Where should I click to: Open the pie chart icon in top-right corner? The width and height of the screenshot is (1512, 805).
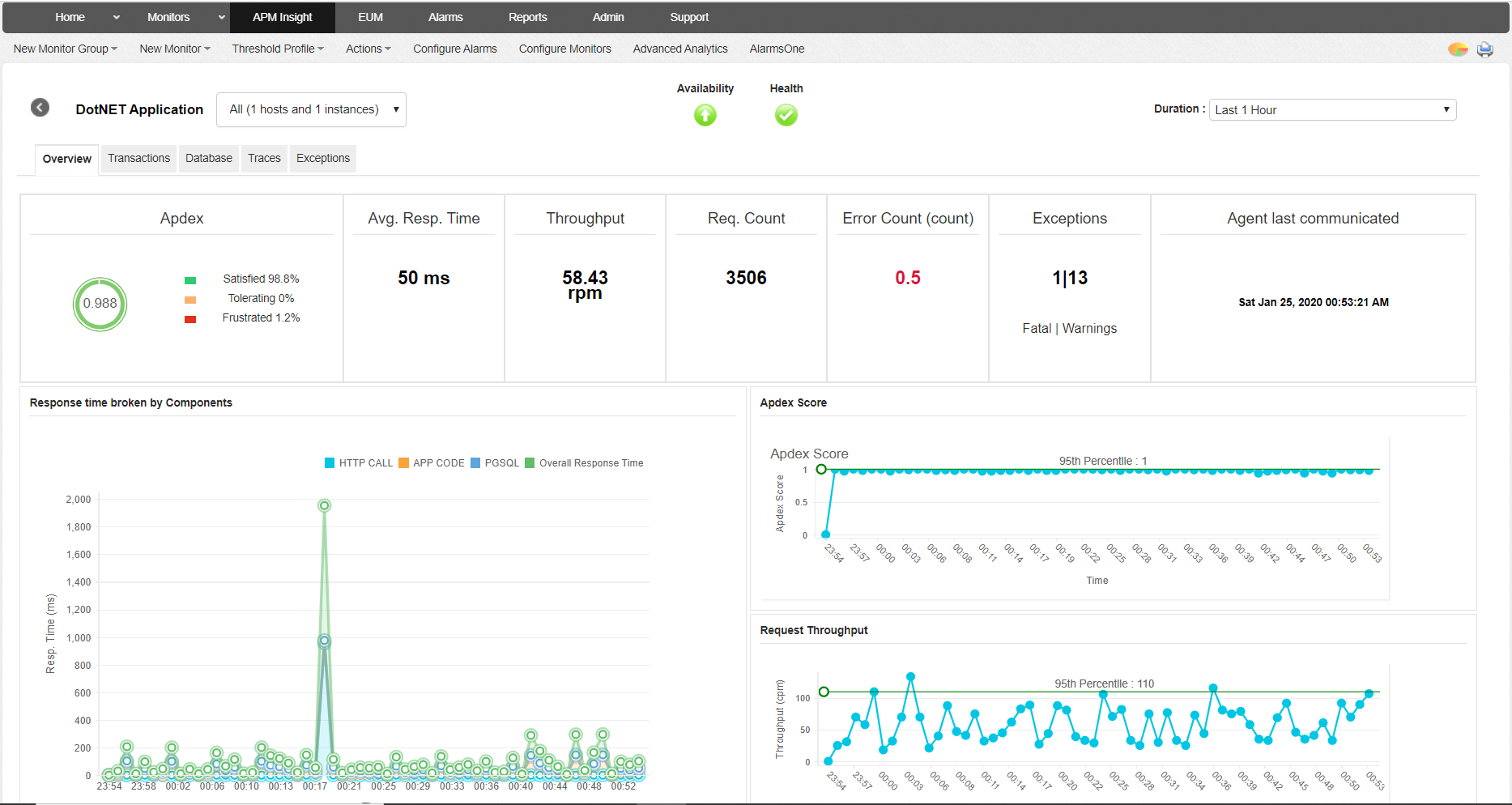(1458, 49)
